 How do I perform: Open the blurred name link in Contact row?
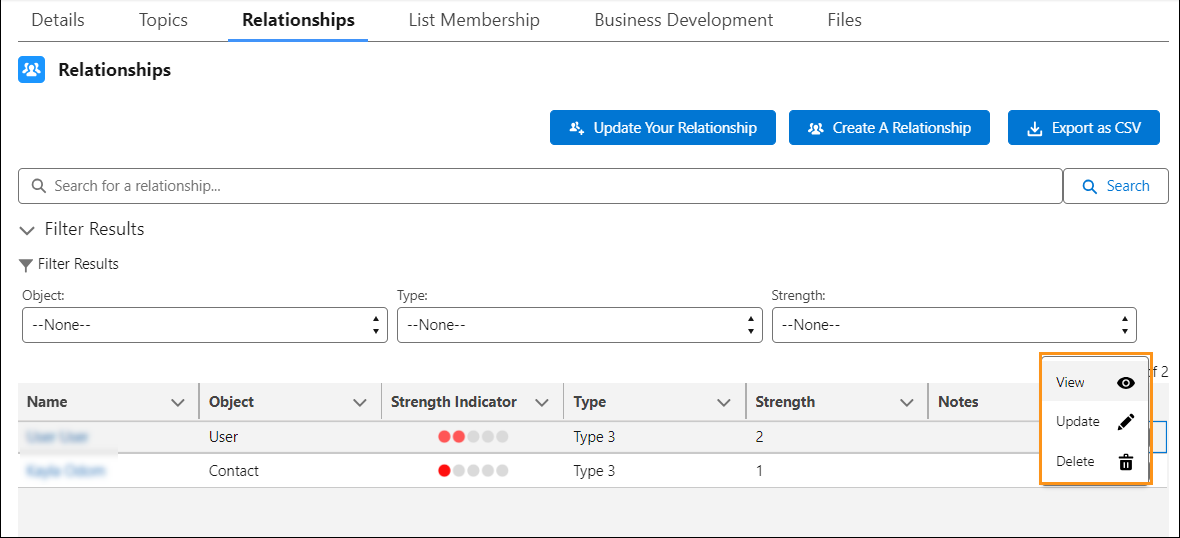pyautogui.click(x=65, y=471)
